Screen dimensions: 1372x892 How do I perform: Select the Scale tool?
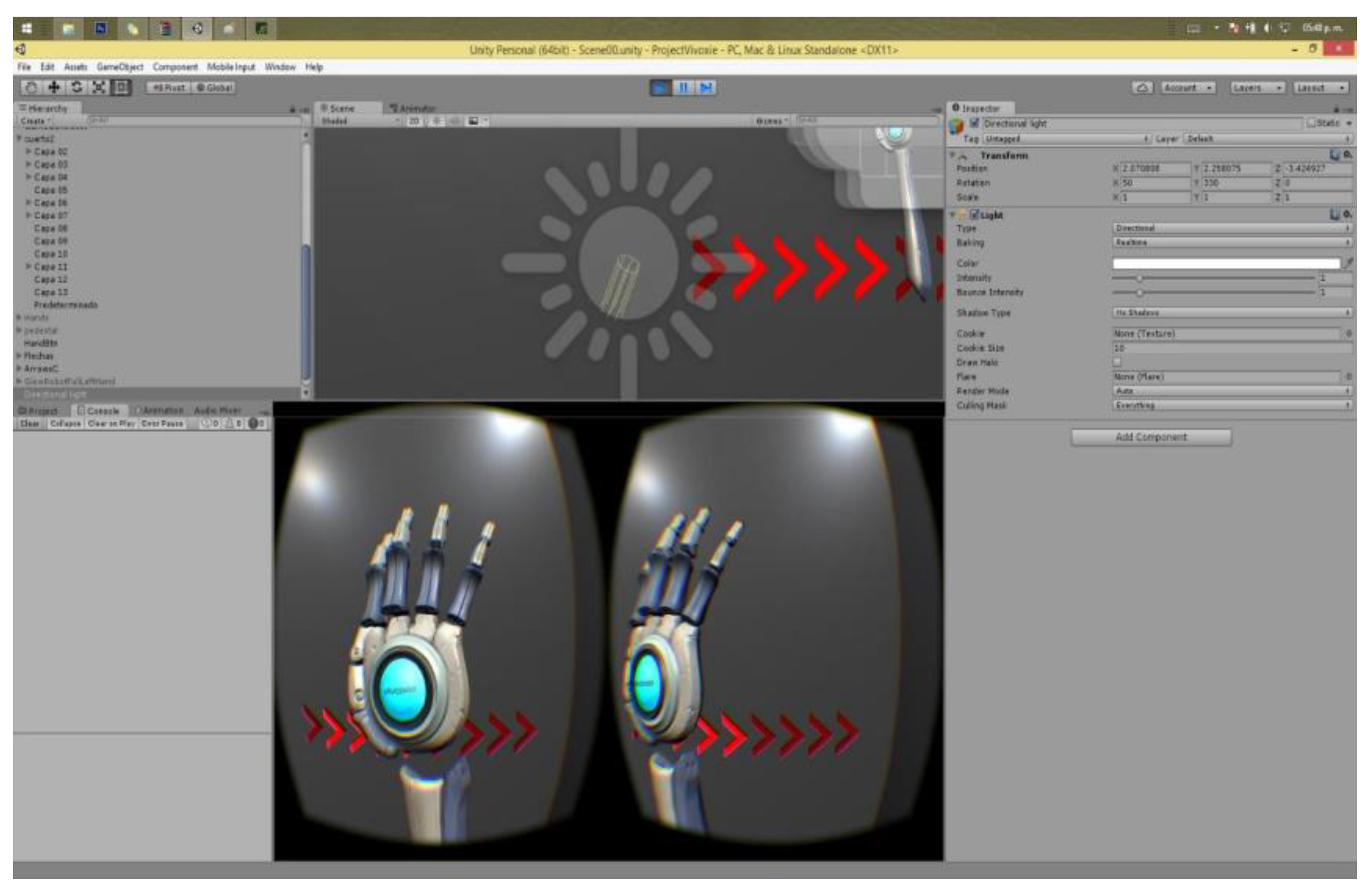(x=99, y=87)
